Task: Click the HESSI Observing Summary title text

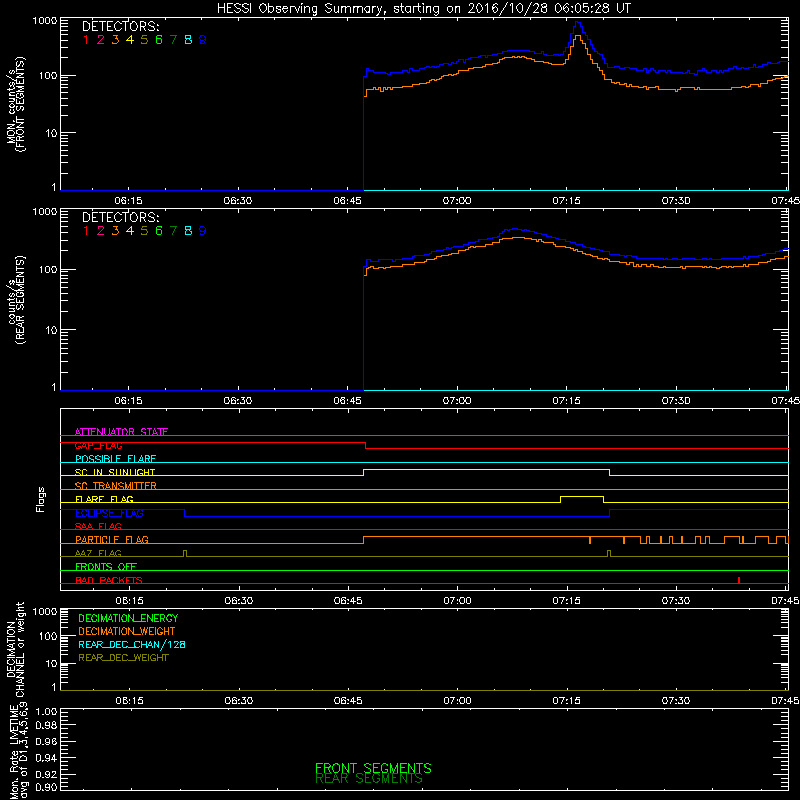Action: click(x=423, y=8)
